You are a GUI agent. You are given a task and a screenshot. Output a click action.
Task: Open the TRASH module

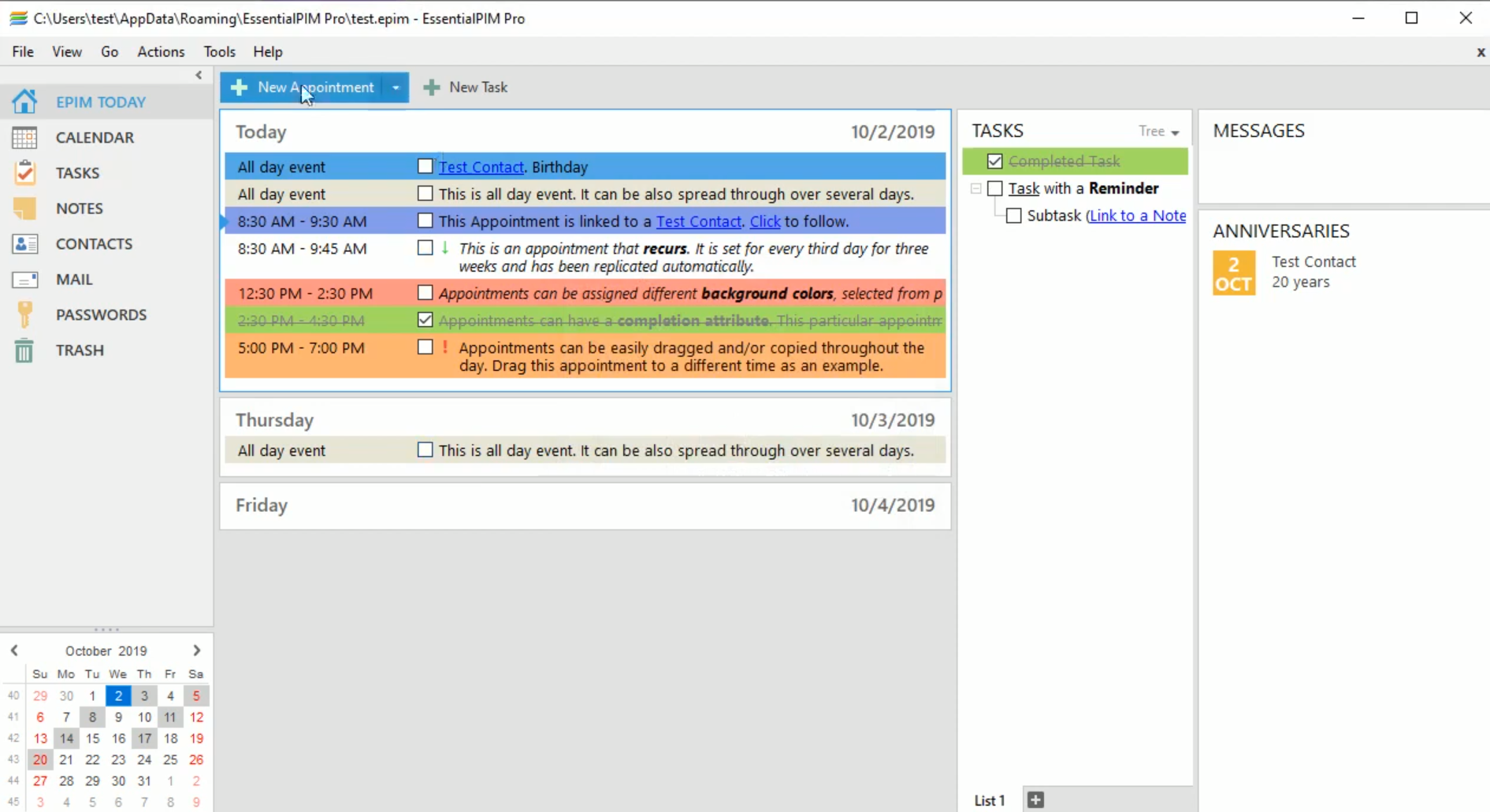coord(80,350)
